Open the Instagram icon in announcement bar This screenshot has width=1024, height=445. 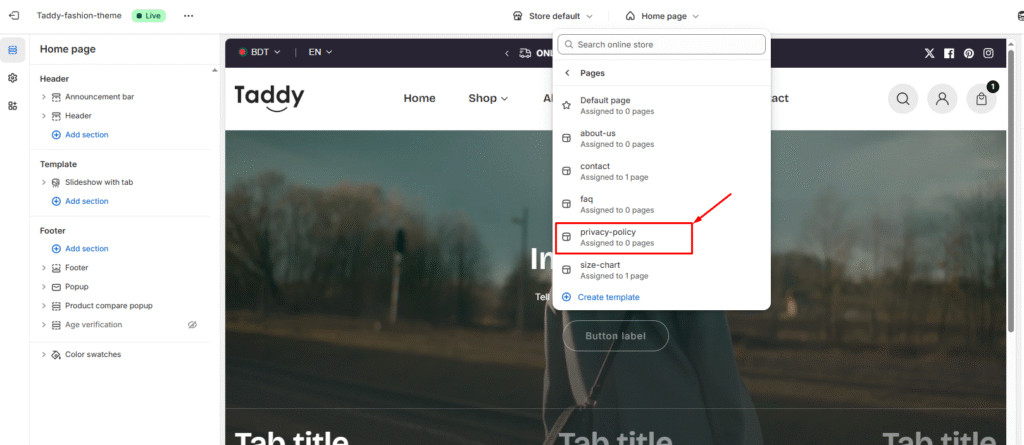pyautogui.click(x=988, y=53)
